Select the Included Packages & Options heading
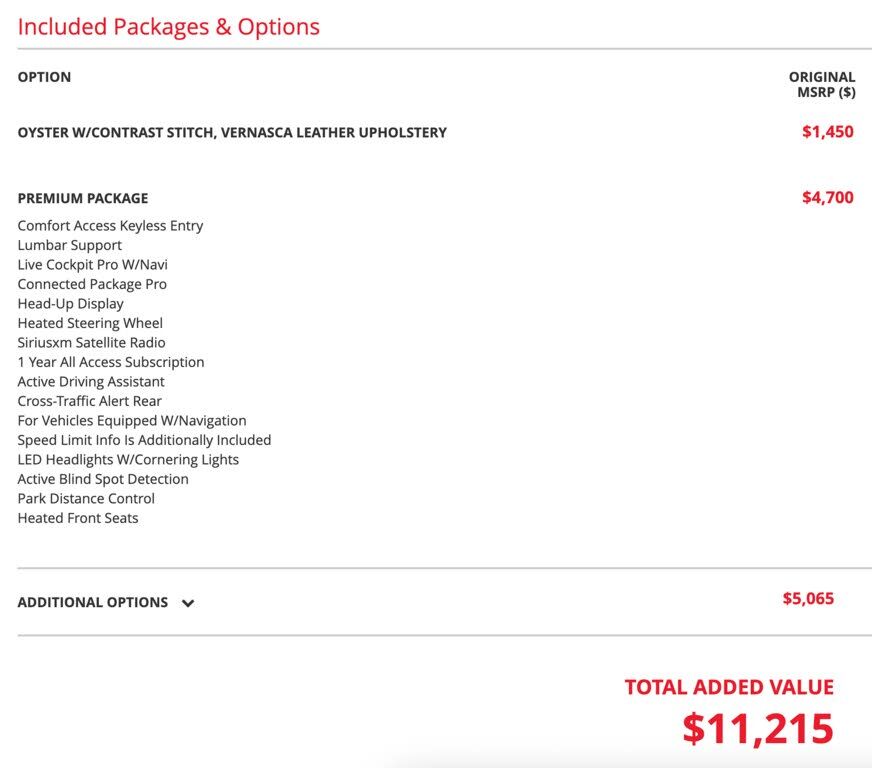This screenshot has height=768, width=872. point(169,27)
